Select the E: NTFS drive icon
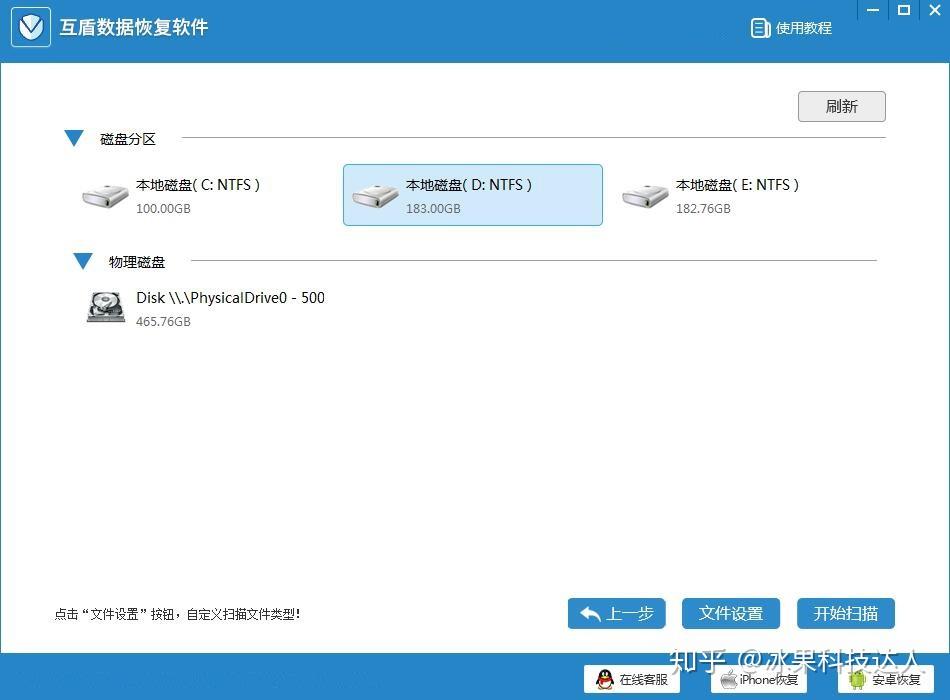Screen dimensions: 950x700 click(x=645, y=196)
